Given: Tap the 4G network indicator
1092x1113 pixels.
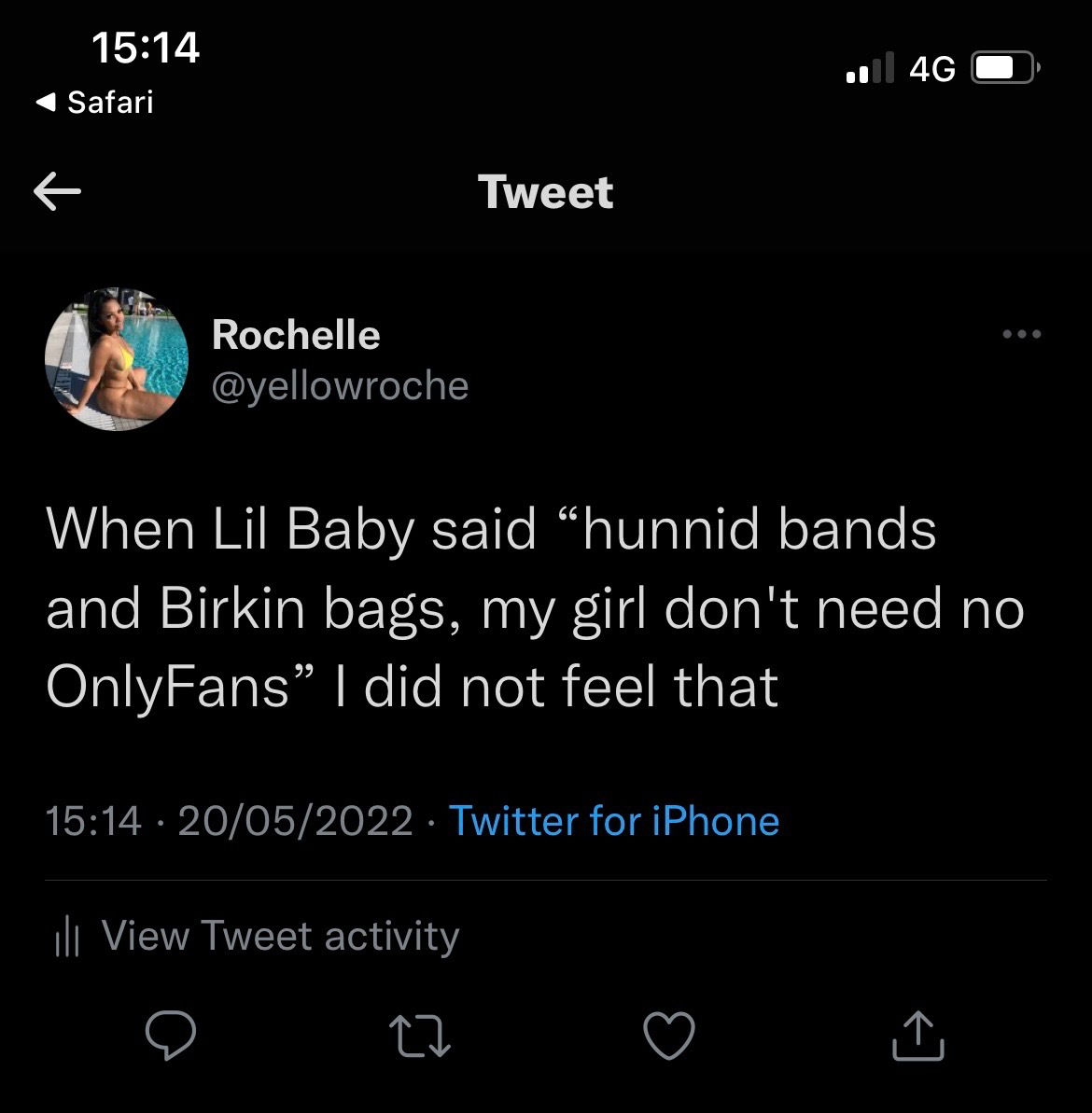Looking at the screenshot, I should coord(931,68).
